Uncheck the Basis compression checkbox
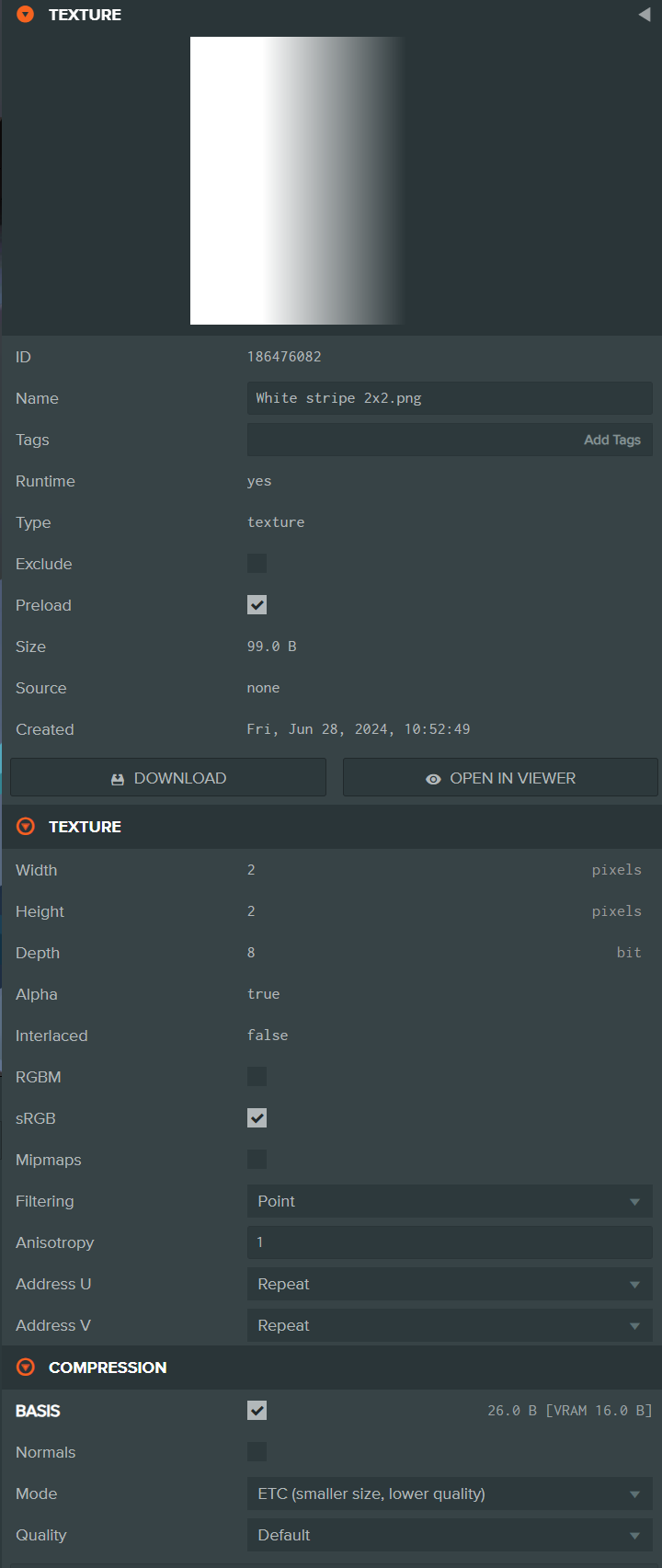 [x=257, y=1411]
